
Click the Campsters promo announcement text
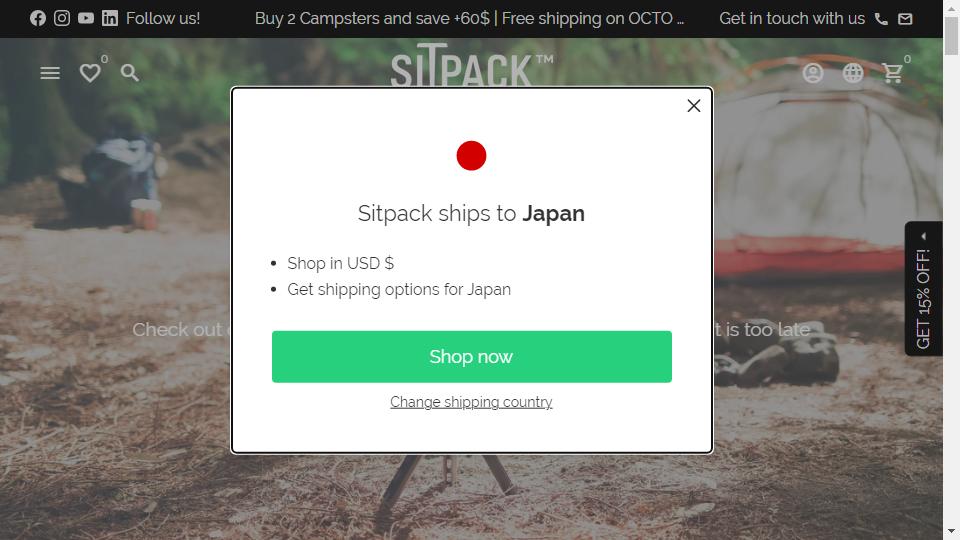click(470, 18)
